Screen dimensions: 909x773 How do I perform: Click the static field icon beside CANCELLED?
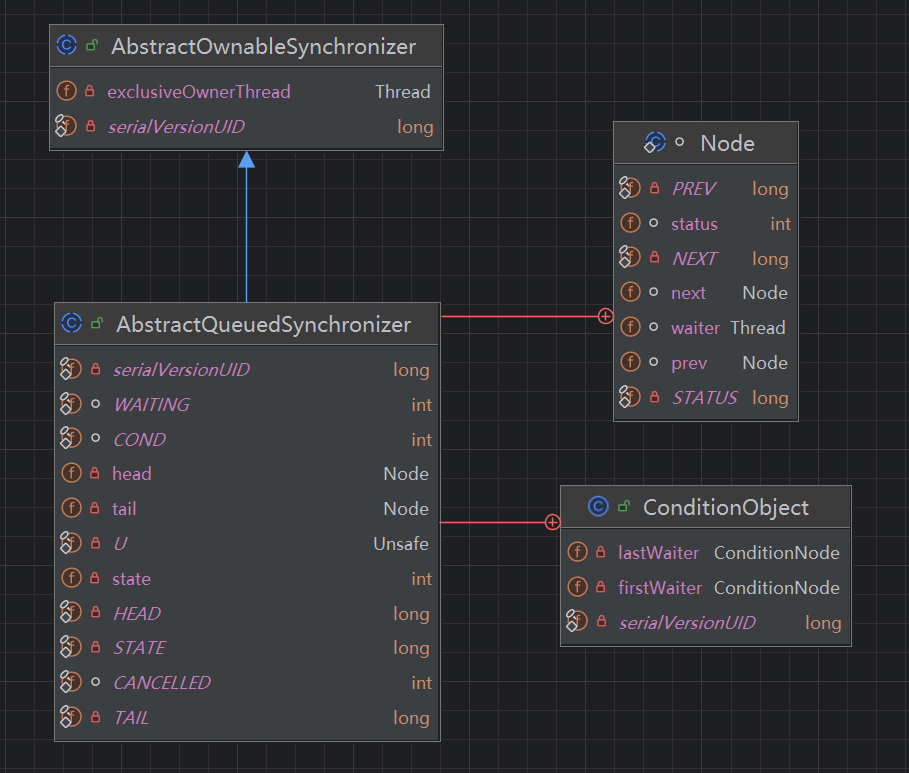[69, 683]
